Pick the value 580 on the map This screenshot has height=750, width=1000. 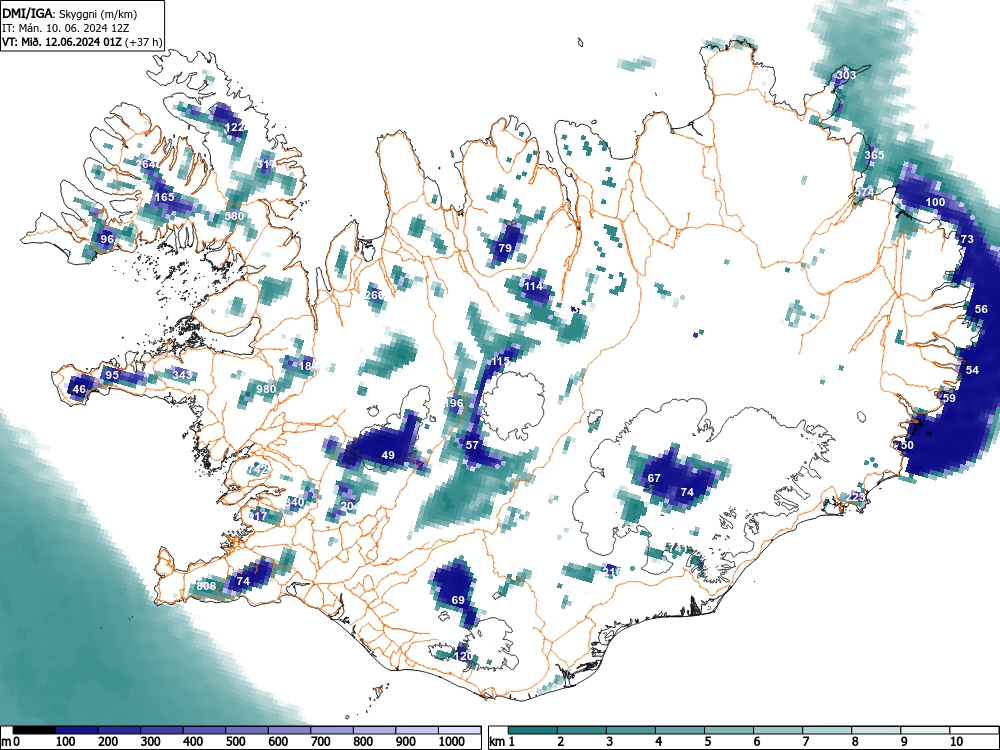tap(234, 216)
